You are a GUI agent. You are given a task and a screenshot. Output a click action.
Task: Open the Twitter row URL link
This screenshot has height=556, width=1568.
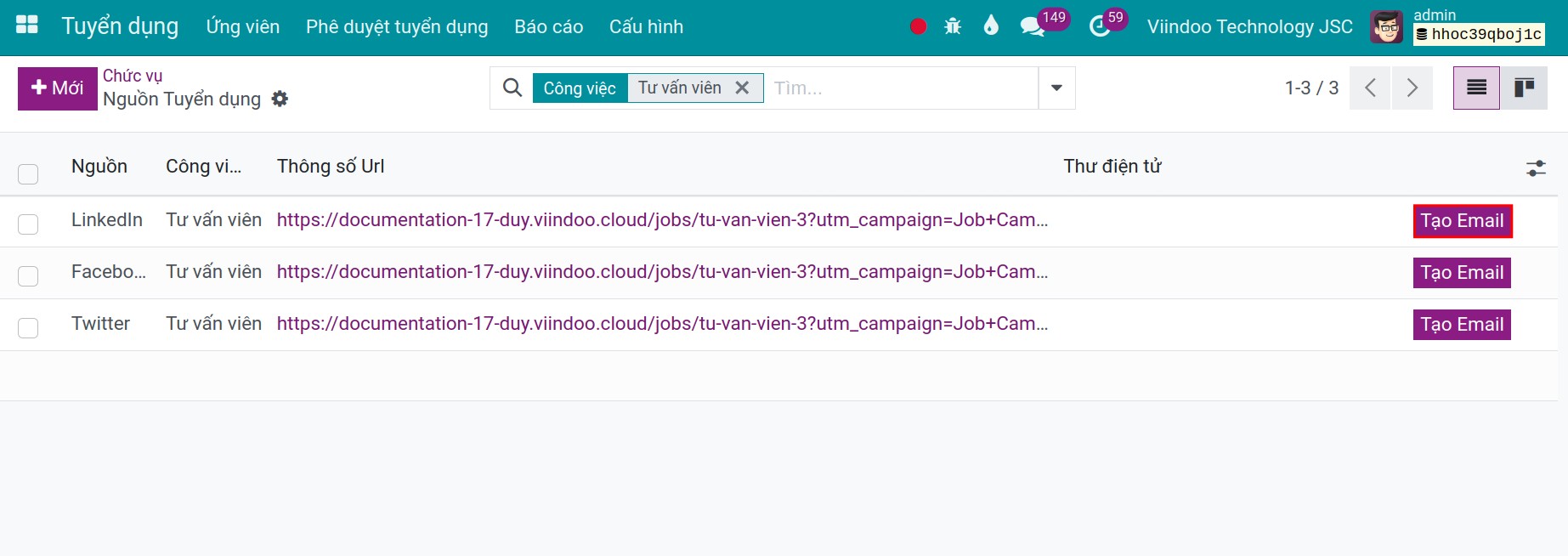662,324
